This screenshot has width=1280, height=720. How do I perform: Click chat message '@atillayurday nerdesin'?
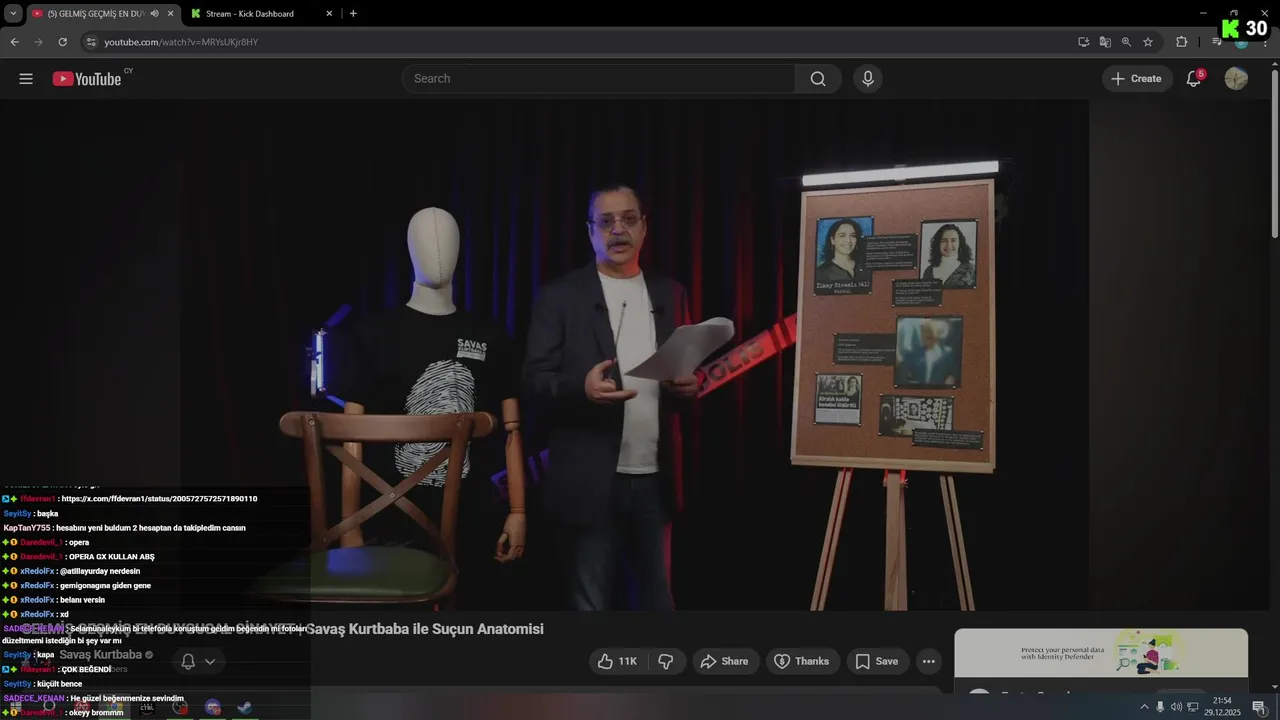click(x=100, y=571)
